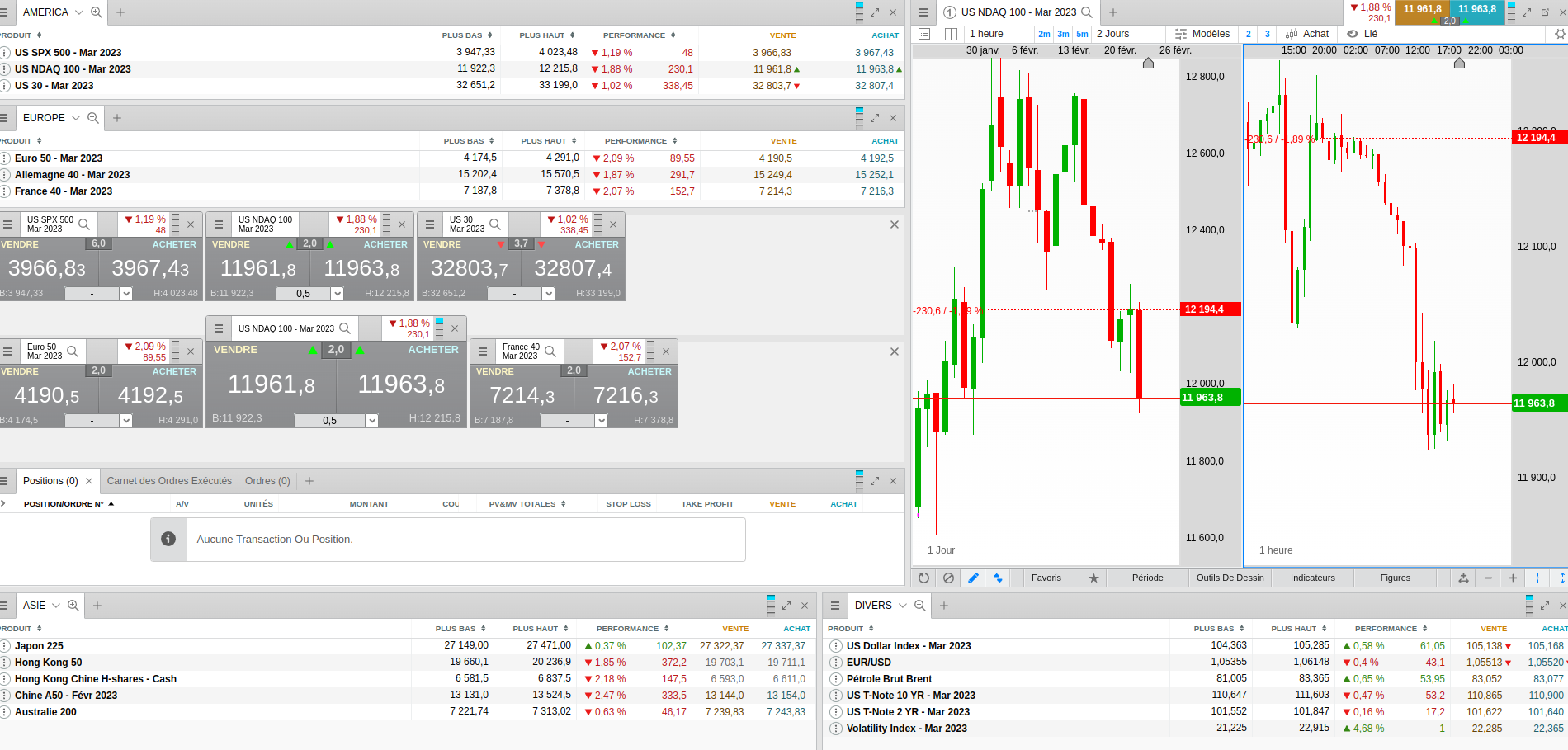
Task: Expand the ASIE watchlist dropdown
Action: [x=56, y=606]
